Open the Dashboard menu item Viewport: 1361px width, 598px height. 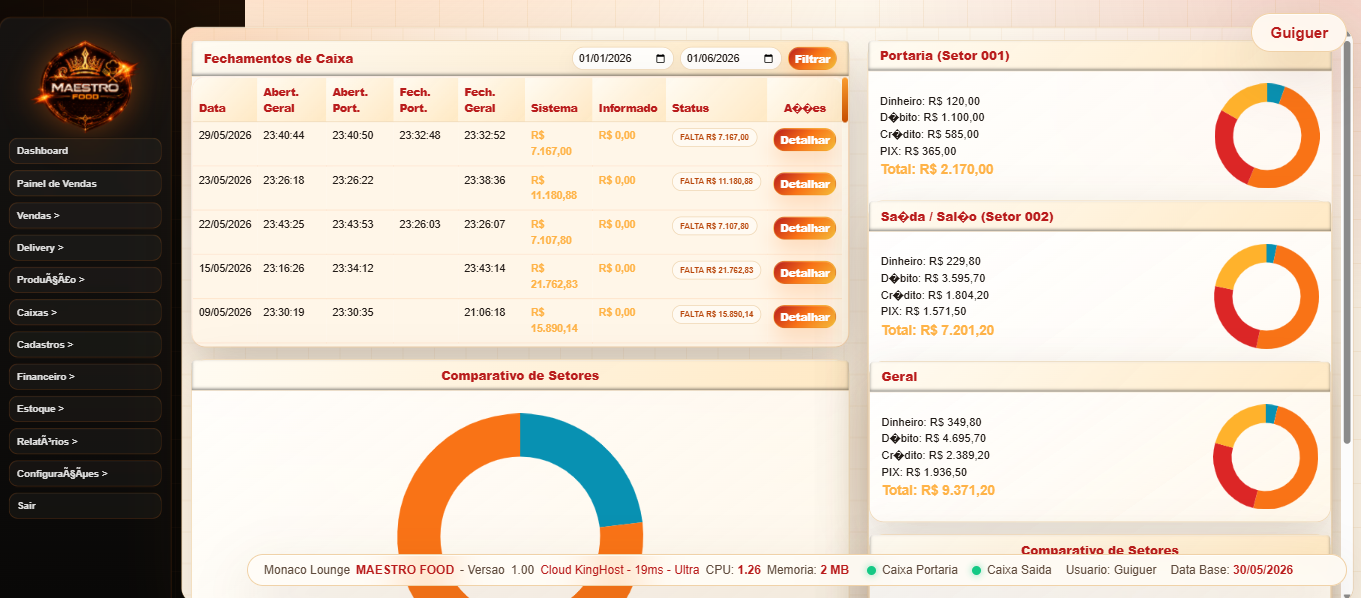[85, 151]
